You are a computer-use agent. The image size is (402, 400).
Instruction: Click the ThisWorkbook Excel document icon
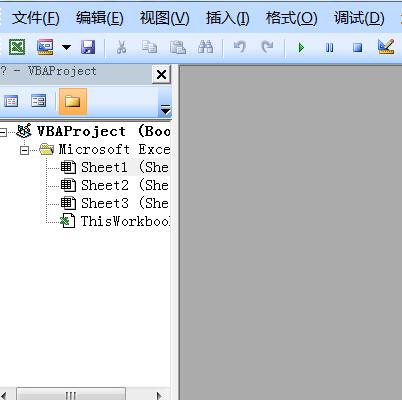tap(68, 221)
